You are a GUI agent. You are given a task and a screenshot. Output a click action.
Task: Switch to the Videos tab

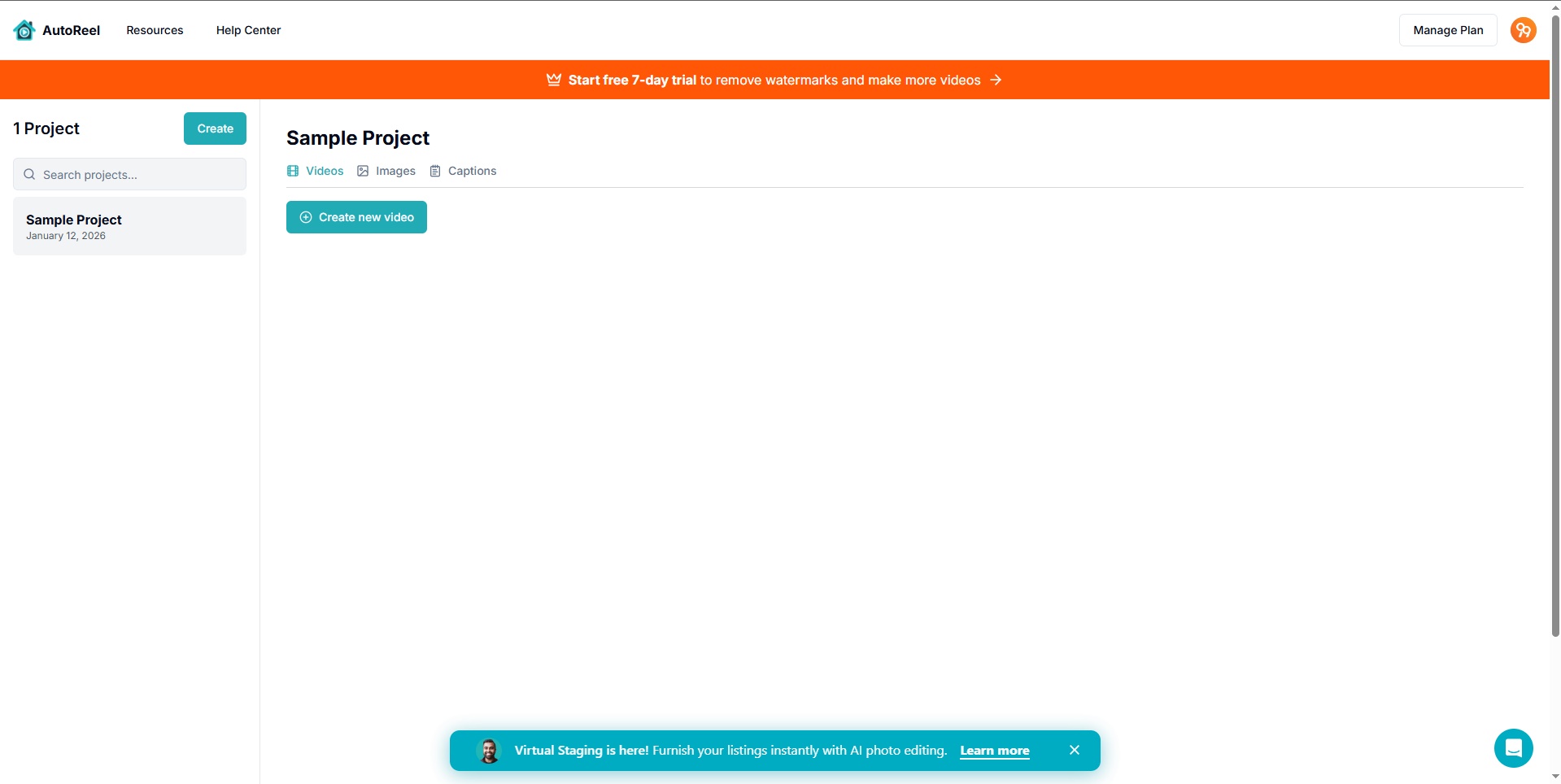[x=316, y=171]
